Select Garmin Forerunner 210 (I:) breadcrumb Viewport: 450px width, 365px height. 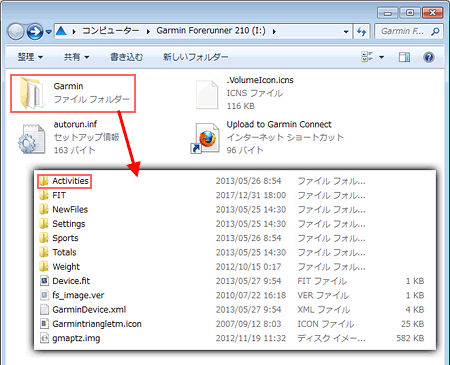[x=211, y=31]
